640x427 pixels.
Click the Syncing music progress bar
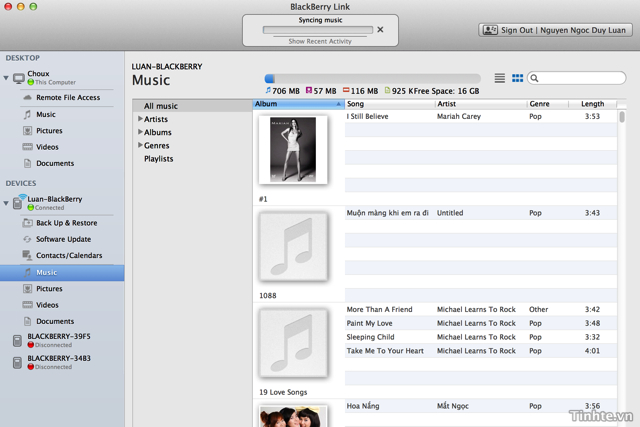tap(318, 30)
